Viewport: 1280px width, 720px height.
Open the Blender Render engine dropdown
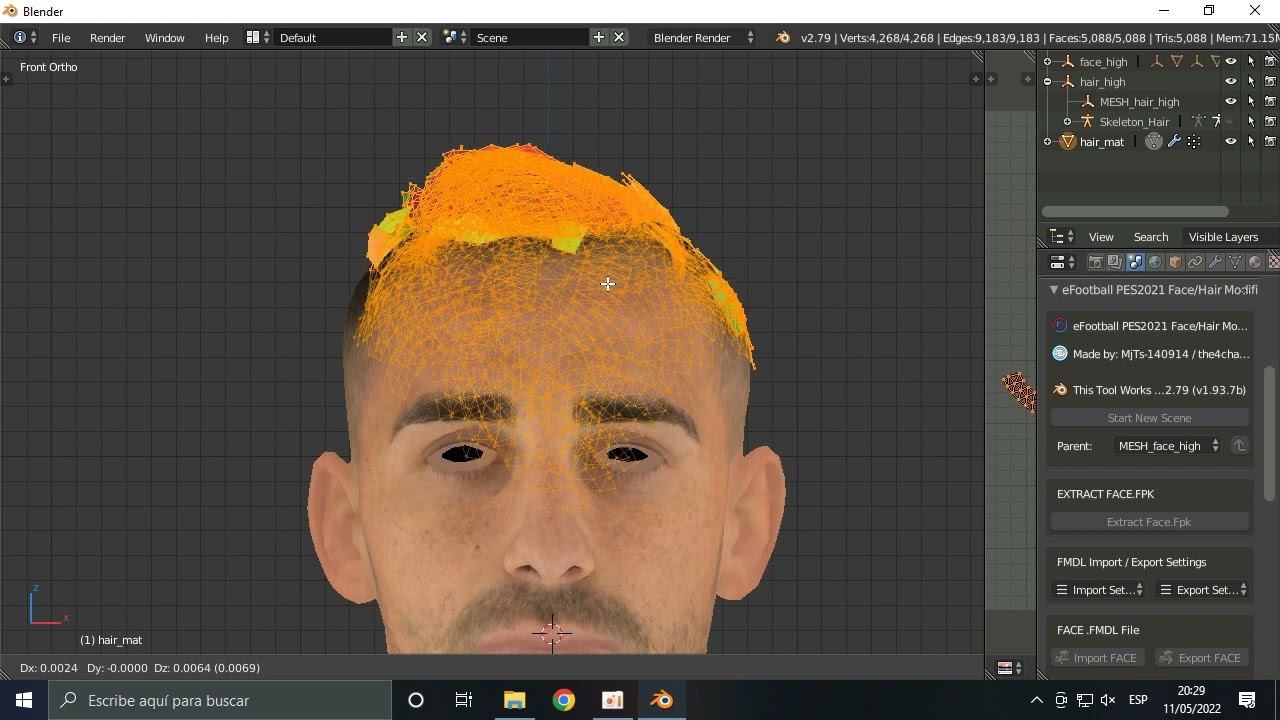(x=703, y=37)
